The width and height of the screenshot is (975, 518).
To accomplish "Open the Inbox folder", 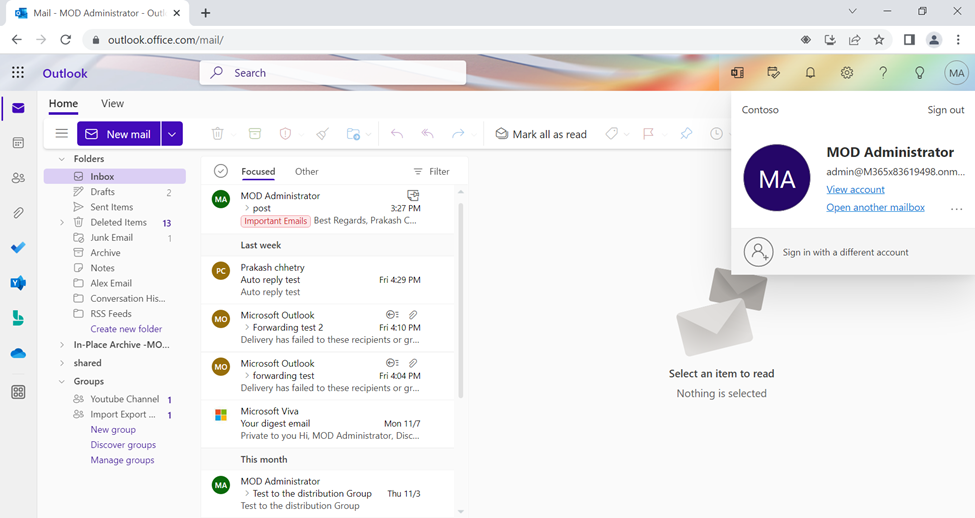I will (x=115, y=177).
